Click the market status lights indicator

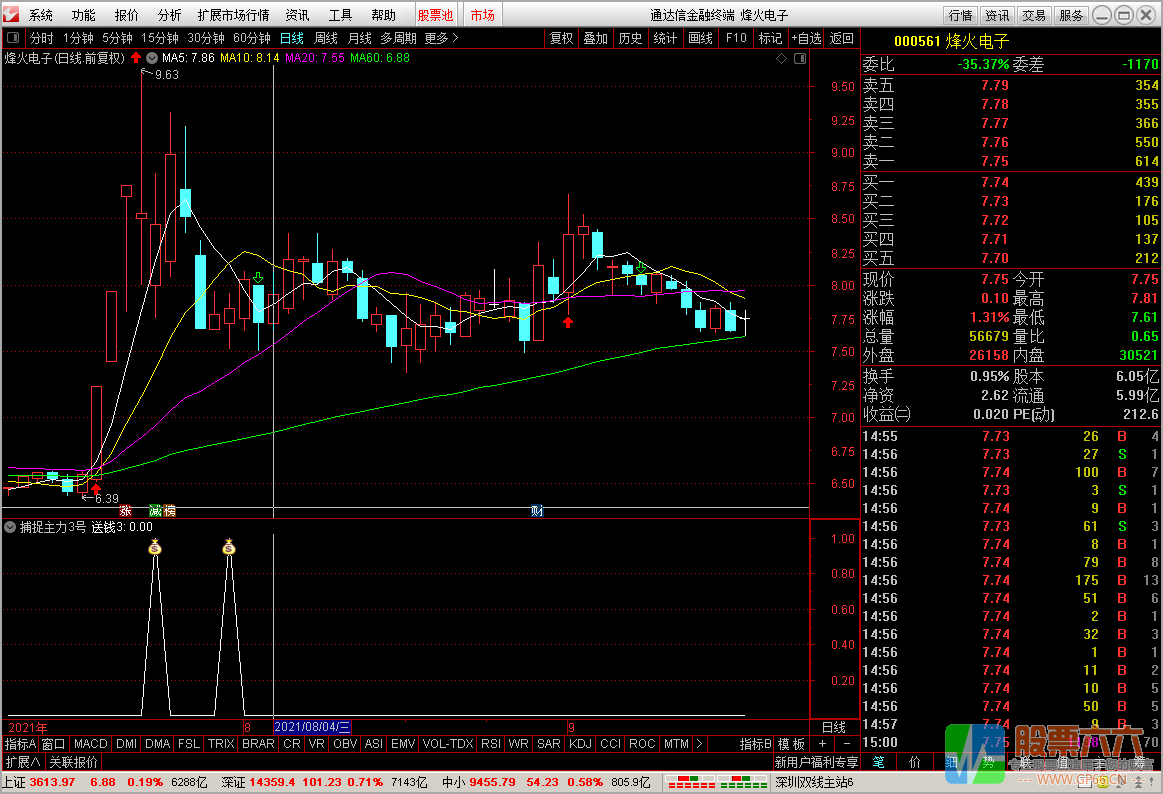tap(715, 782)
